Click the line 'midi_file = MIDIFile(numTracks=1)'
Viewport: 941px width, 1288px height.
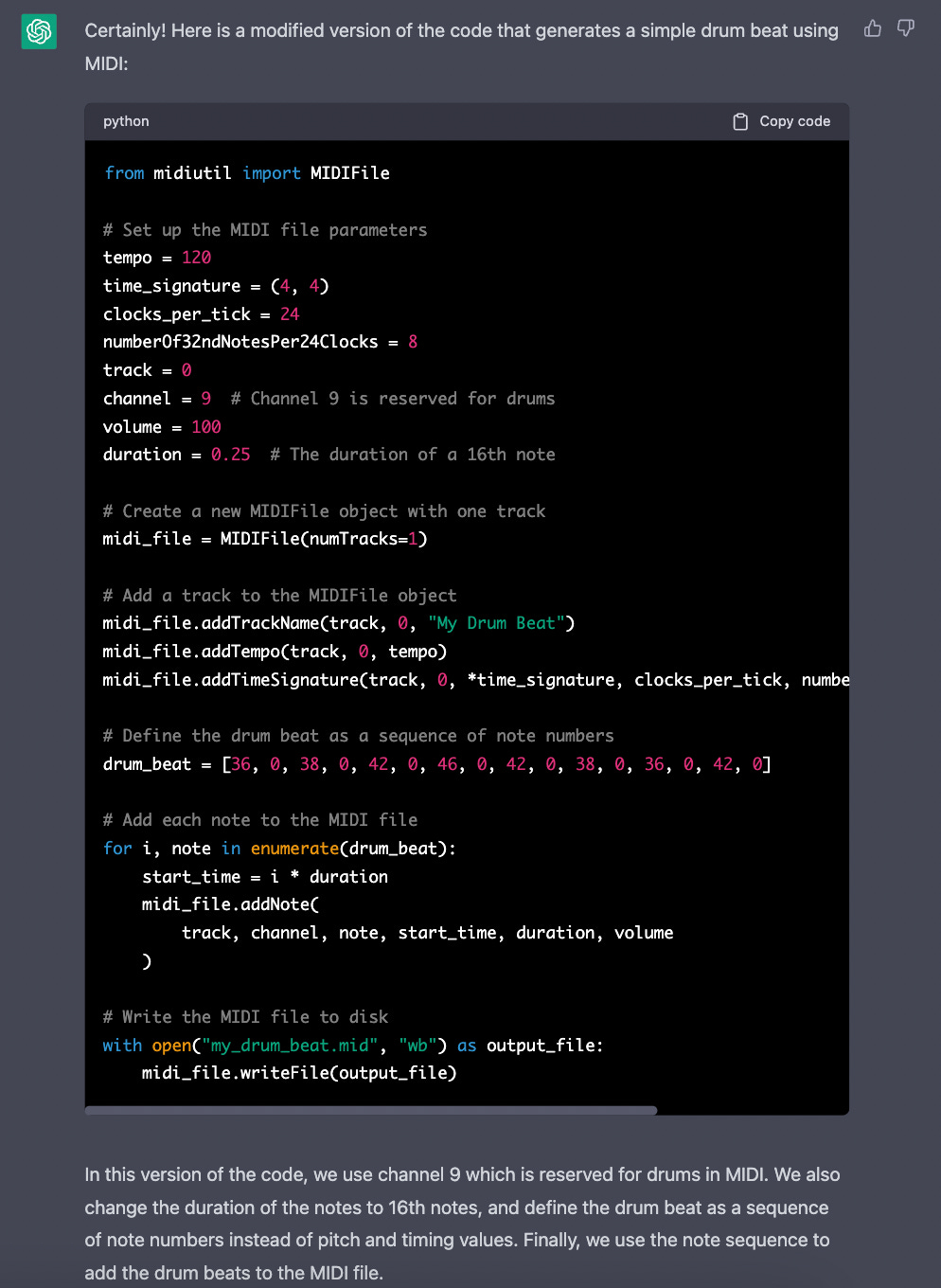265,539
